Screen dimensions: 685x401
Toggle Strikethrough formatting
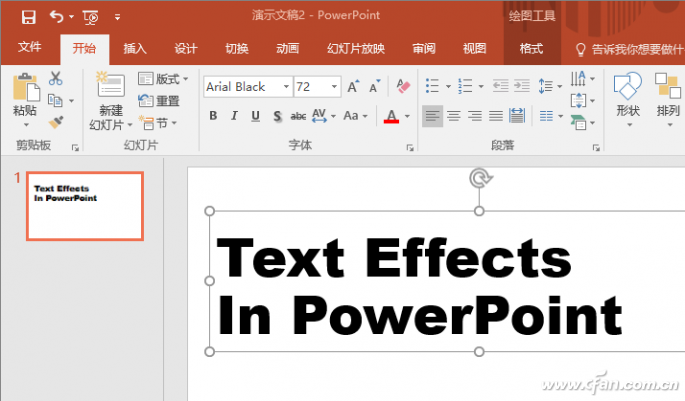pos(298,116)
